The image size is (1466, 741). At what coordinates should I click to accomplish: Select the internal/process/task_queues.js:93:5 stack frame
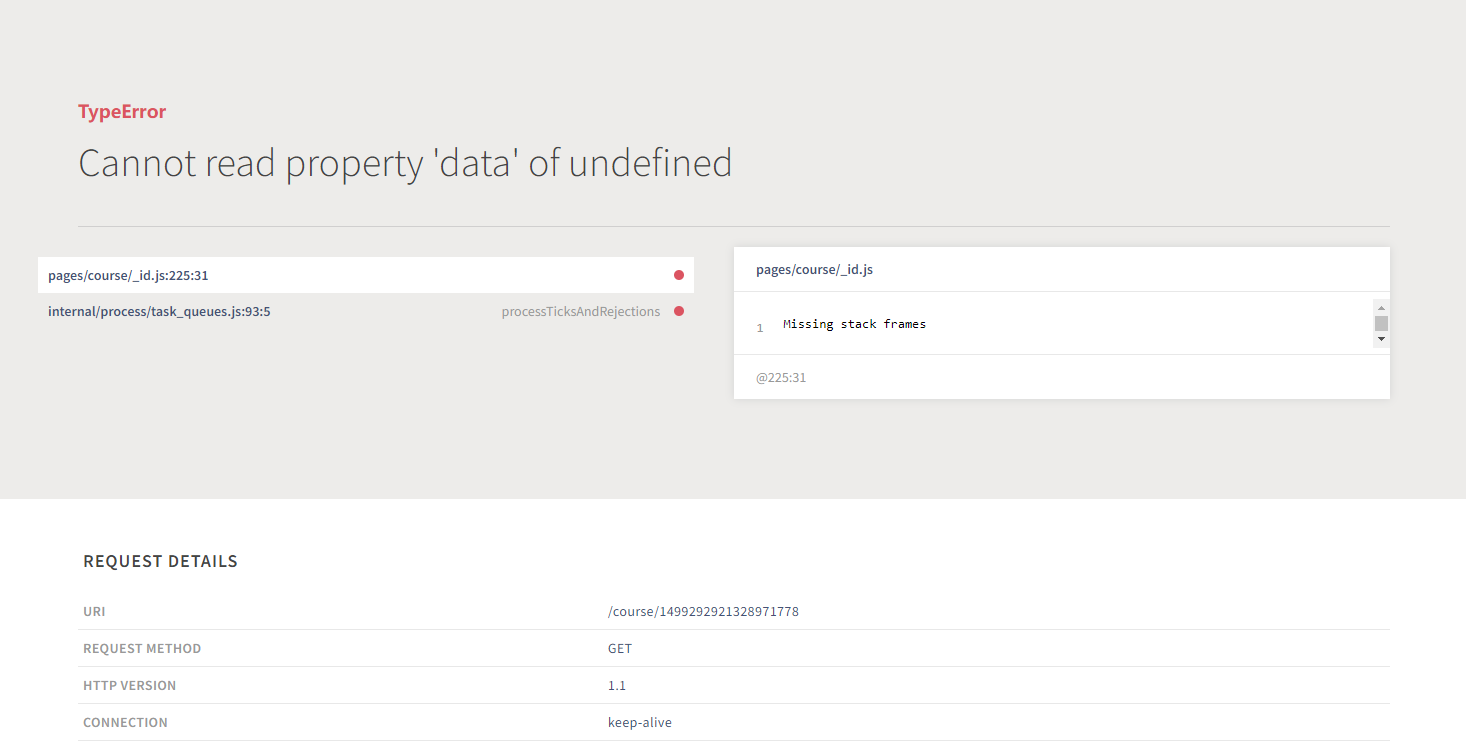pos(366,311)
